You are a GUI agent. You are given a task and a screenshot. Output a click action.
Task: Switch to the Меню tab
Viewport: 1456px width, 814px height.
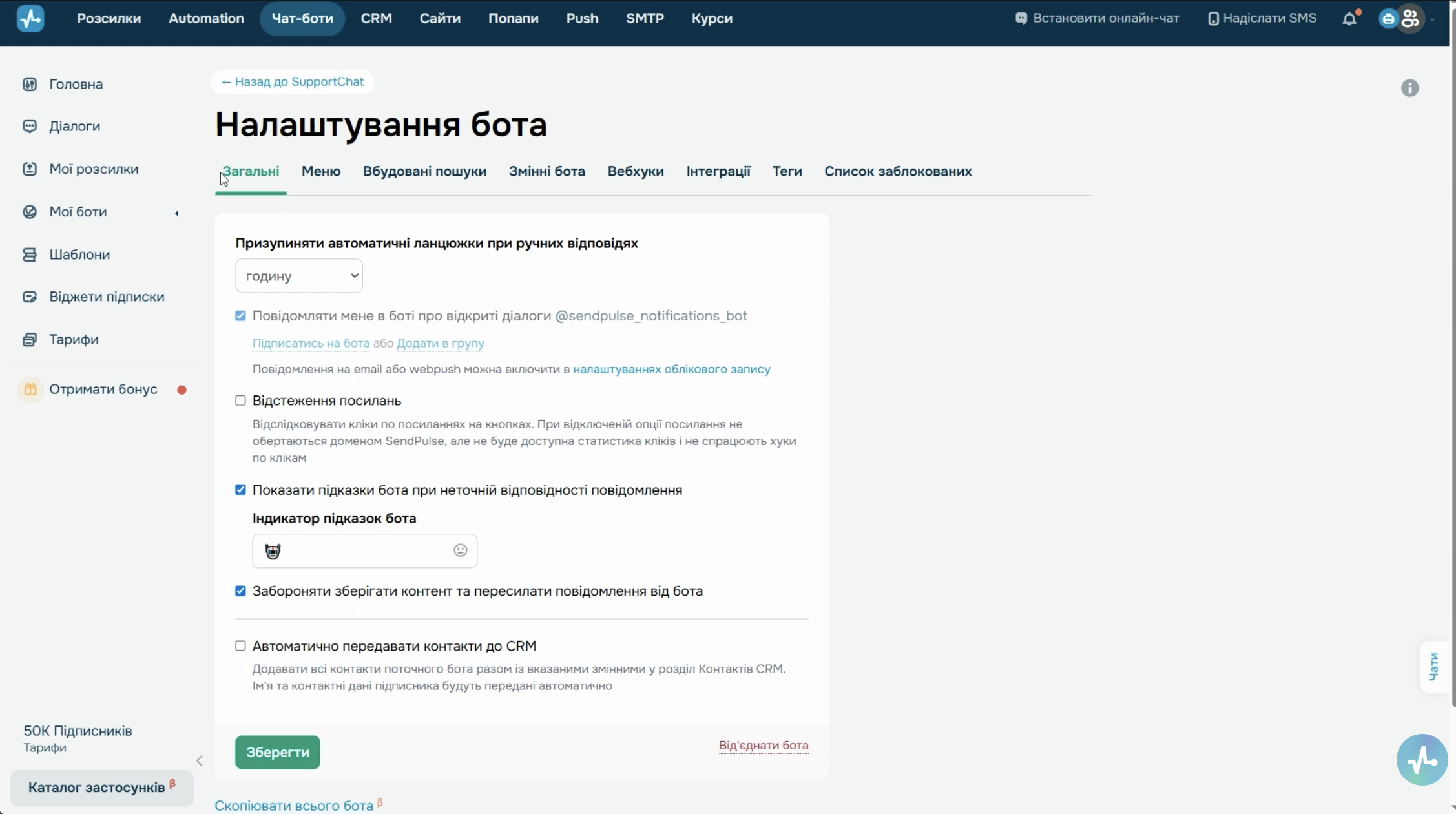(321, 171)
